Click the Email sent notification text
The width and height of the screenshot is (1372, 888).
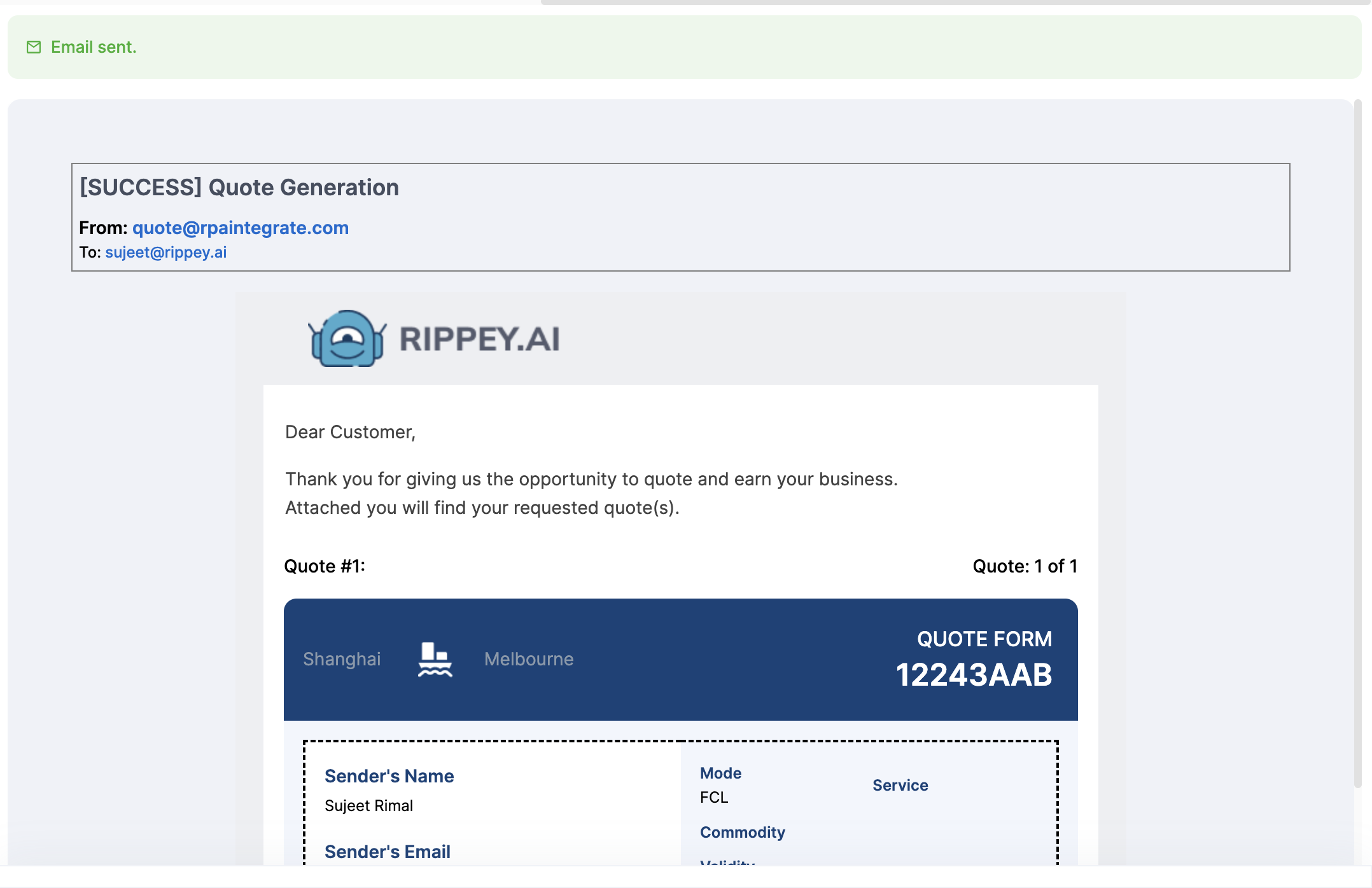(94, 47)
